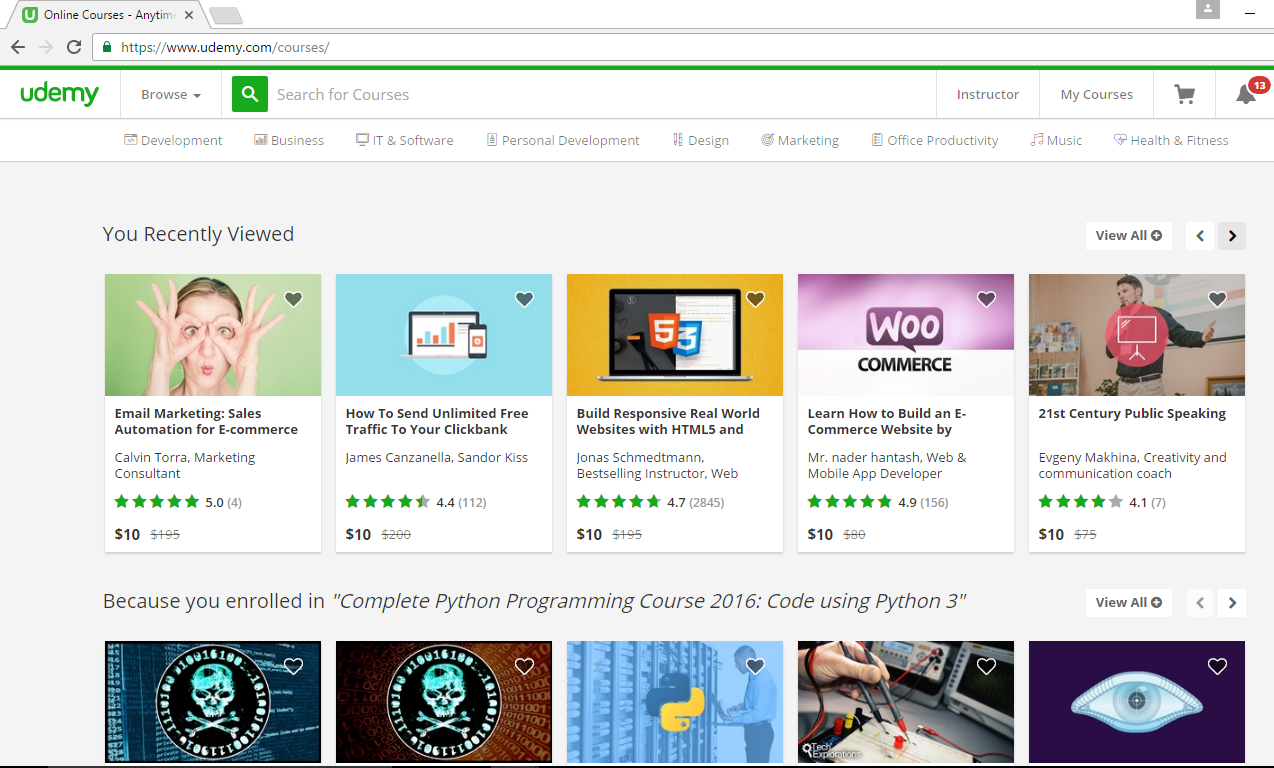Wishlist the 21st Century Public Speaking course
This screenshot has width=1274, height=768.
1217,299
